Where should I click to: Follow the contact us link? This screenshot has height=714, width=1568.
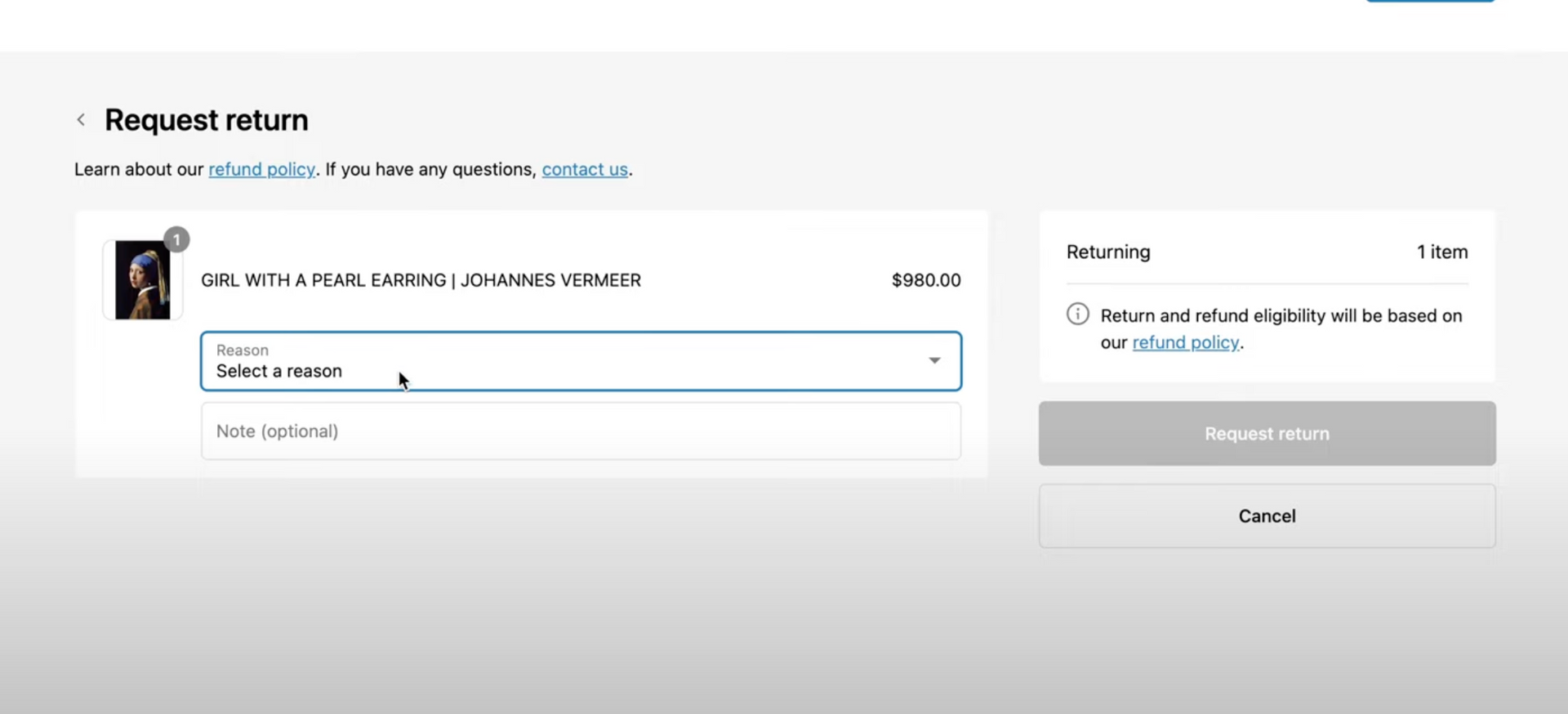[585, 169]
